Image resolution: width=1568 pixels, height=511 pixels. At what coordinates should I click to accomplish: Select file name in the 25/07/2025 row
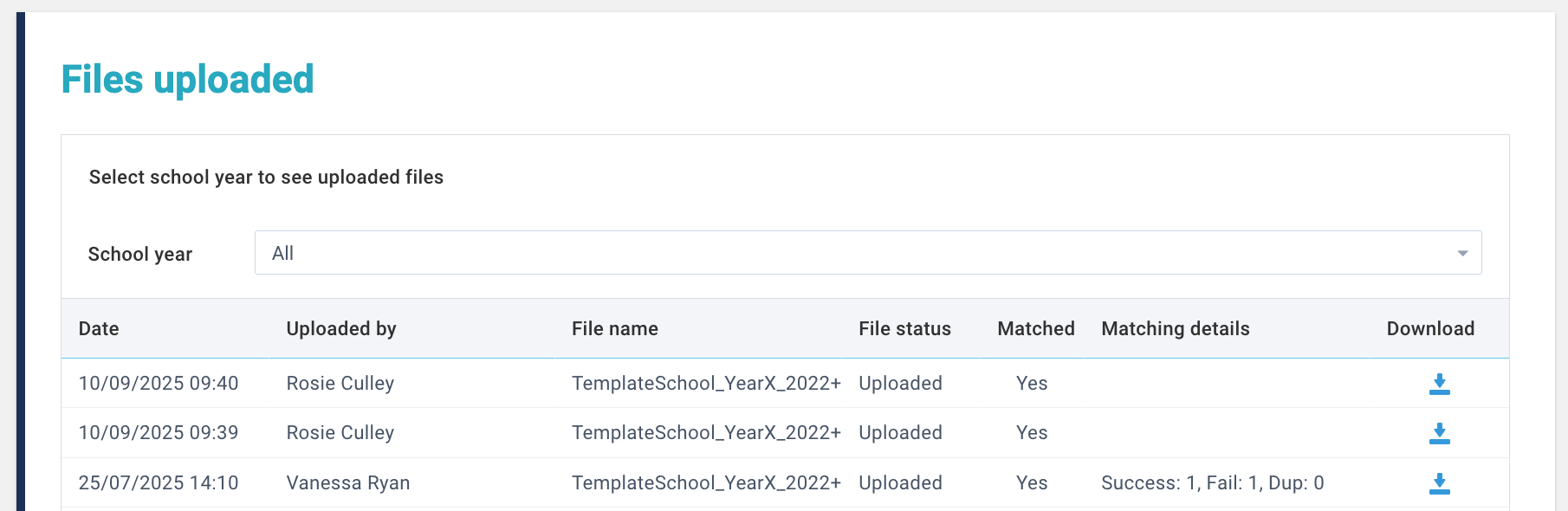click(706, 483)
